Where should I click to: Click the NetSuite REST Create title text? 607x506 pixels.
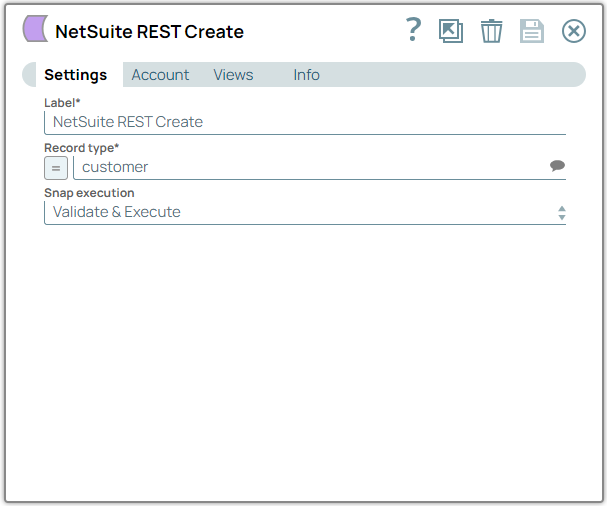pos(149,32)
